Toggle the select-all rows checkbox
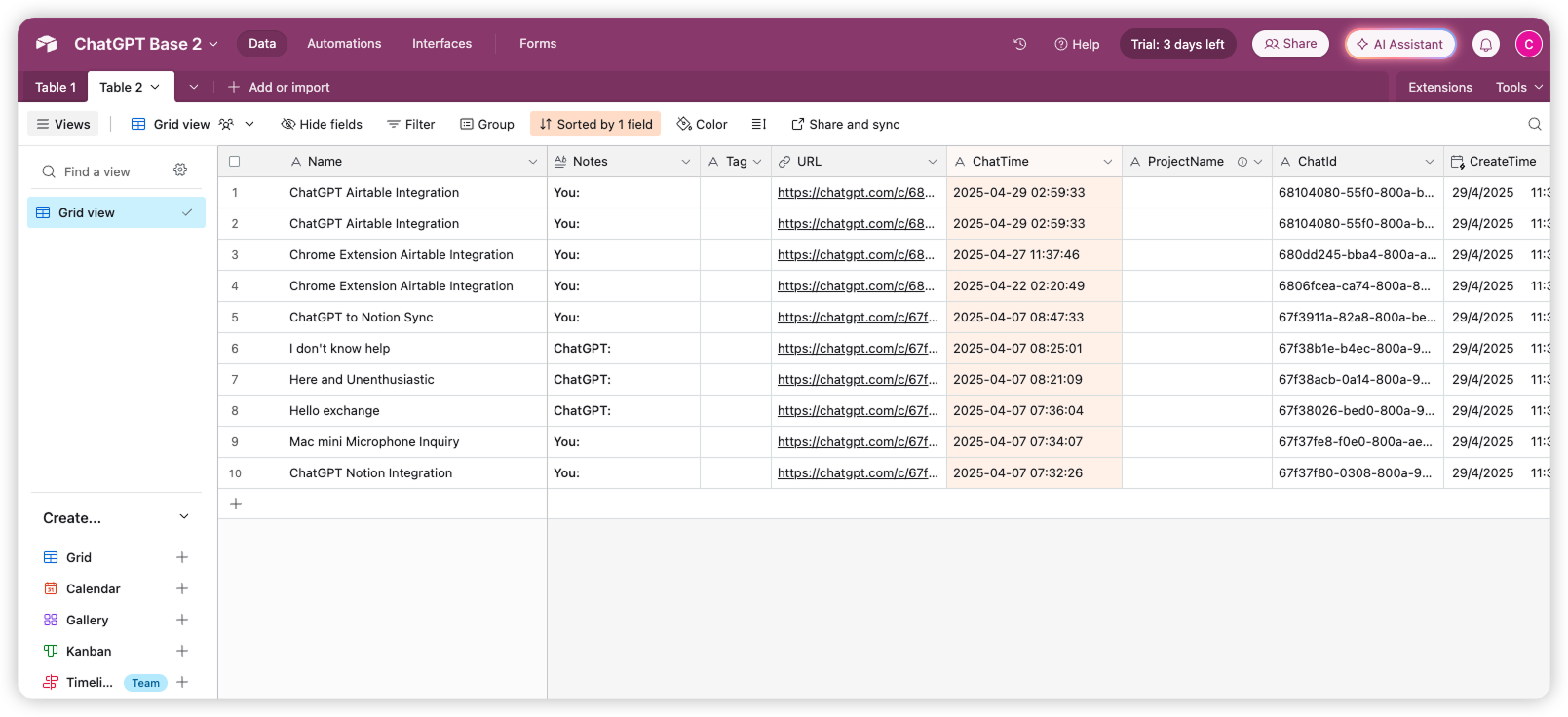The image size is (1568, 717). click(234, 162)
